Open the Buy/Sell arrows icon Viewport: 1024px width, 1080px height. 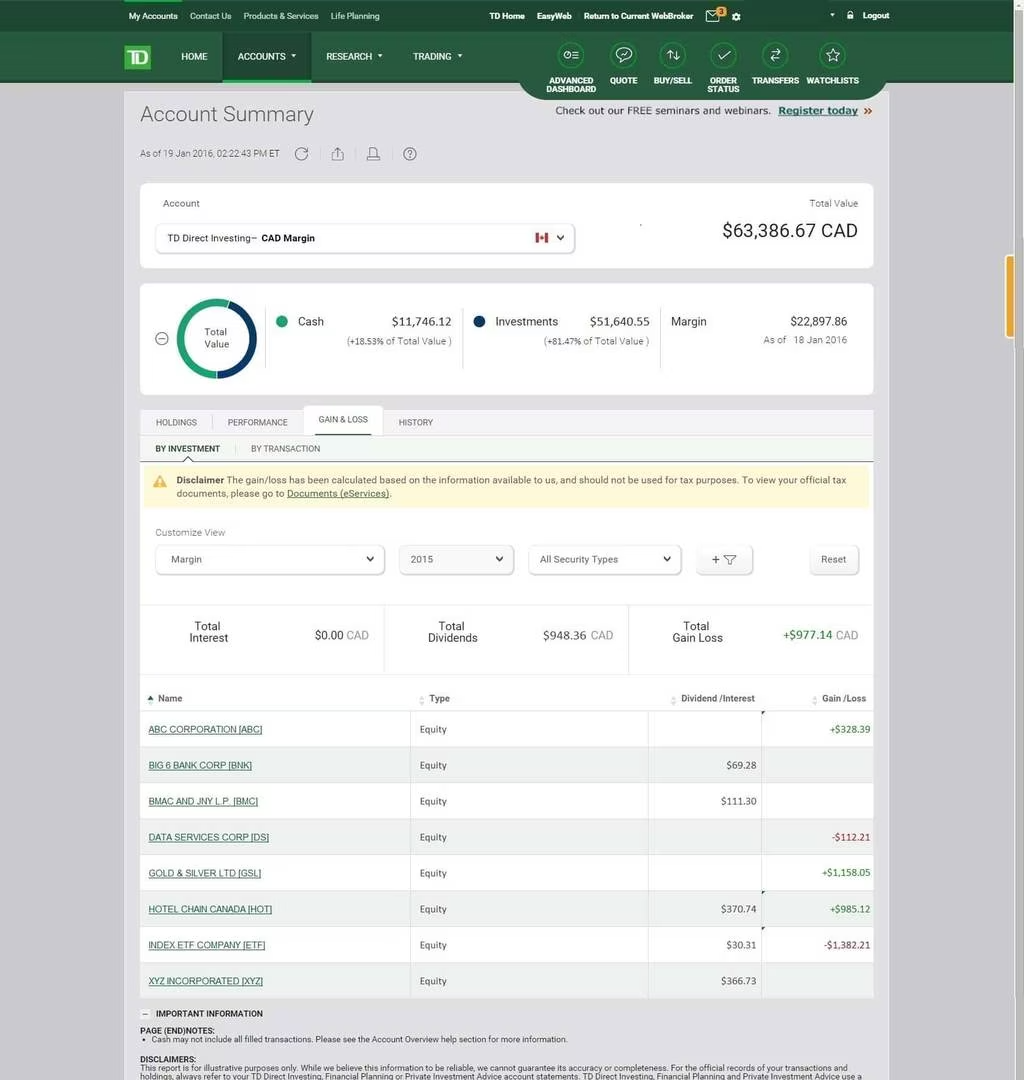pos(673,55)
